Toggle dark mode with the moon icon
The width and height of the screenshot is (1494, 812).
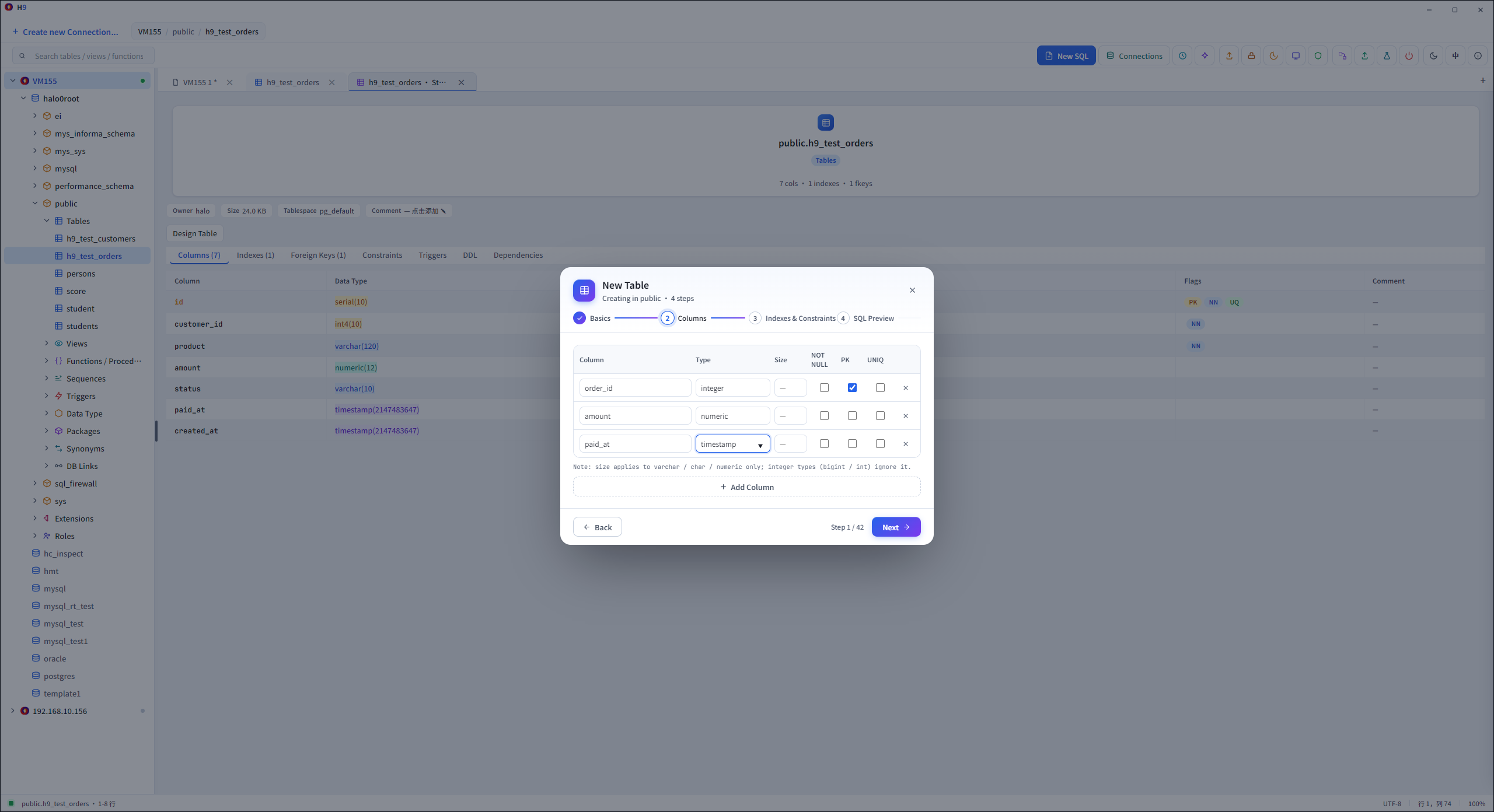pyautogui.click(x=1433, y=56)
